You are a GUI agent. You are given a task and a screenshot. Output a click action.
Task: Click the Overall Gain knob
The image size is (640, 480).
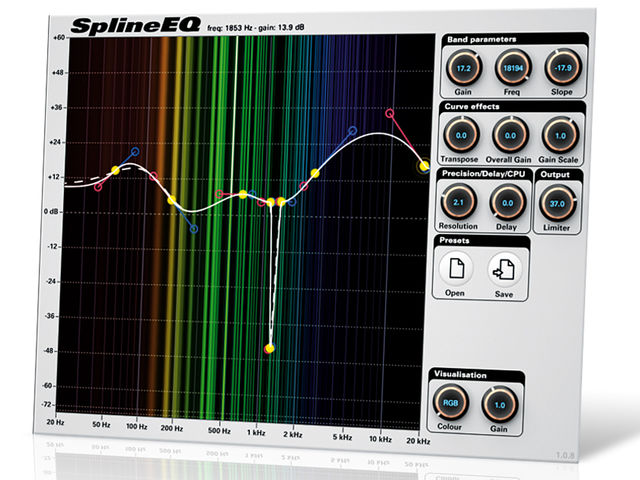coord(510,136)
